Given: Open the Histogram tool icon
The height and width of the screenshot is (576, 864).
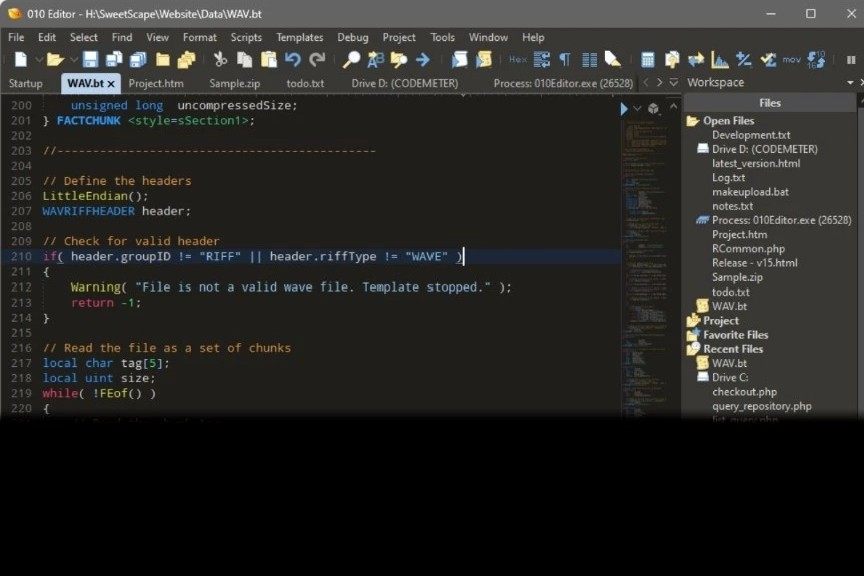Looking at the screenshot, I should point(720,60).
